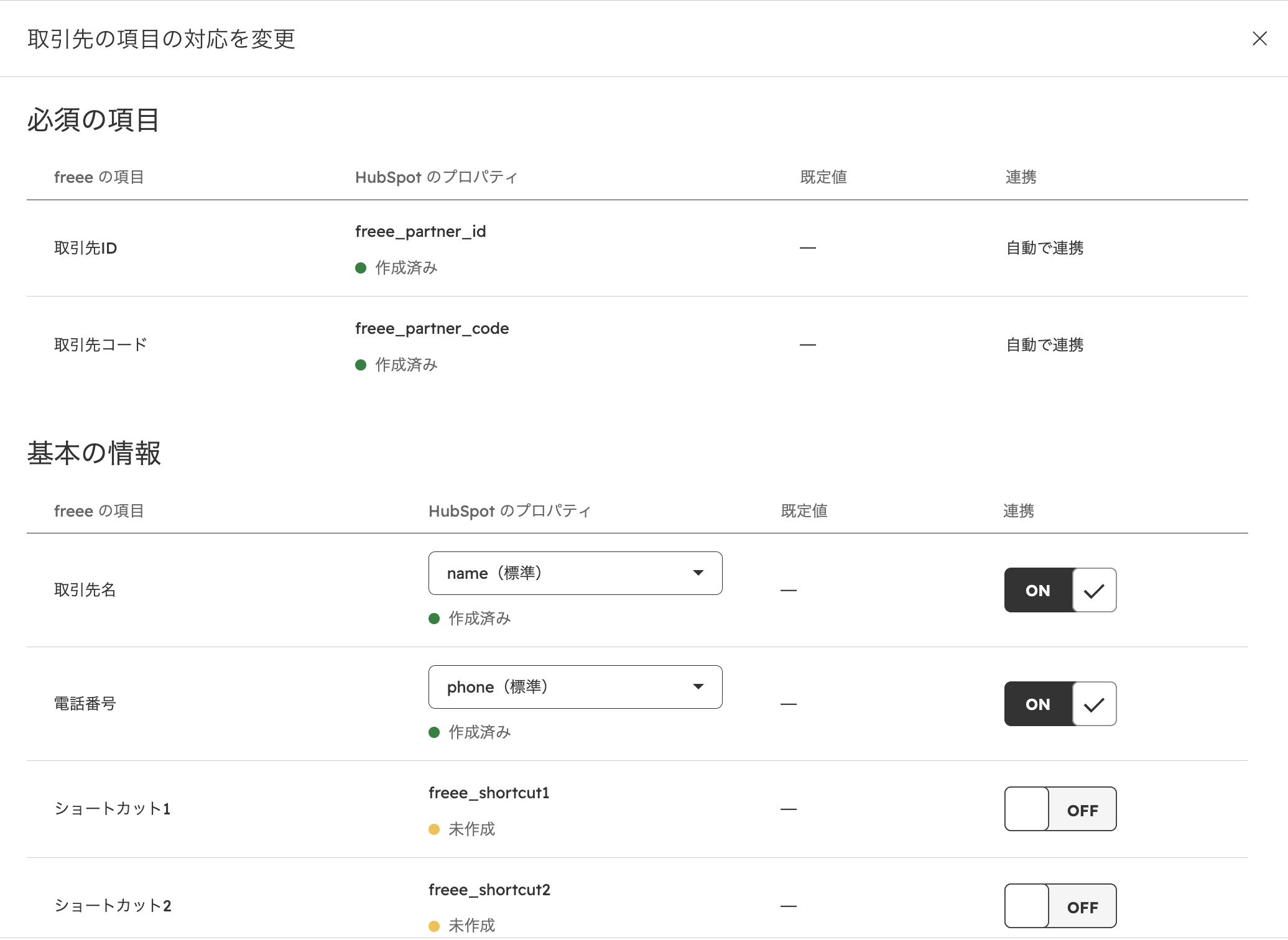Click the 必須の項目 section heading
This screenshot has height=940, width=1288.
click(93, 120)
